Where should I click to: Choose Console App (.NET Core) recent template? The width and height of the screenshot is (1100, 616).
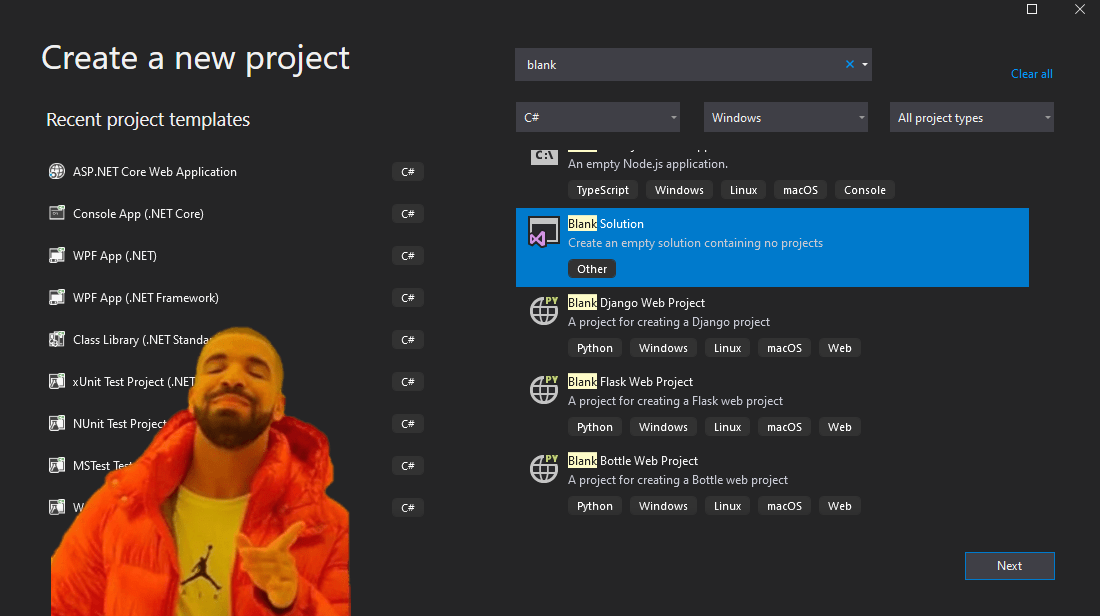(x=235, y=213)
